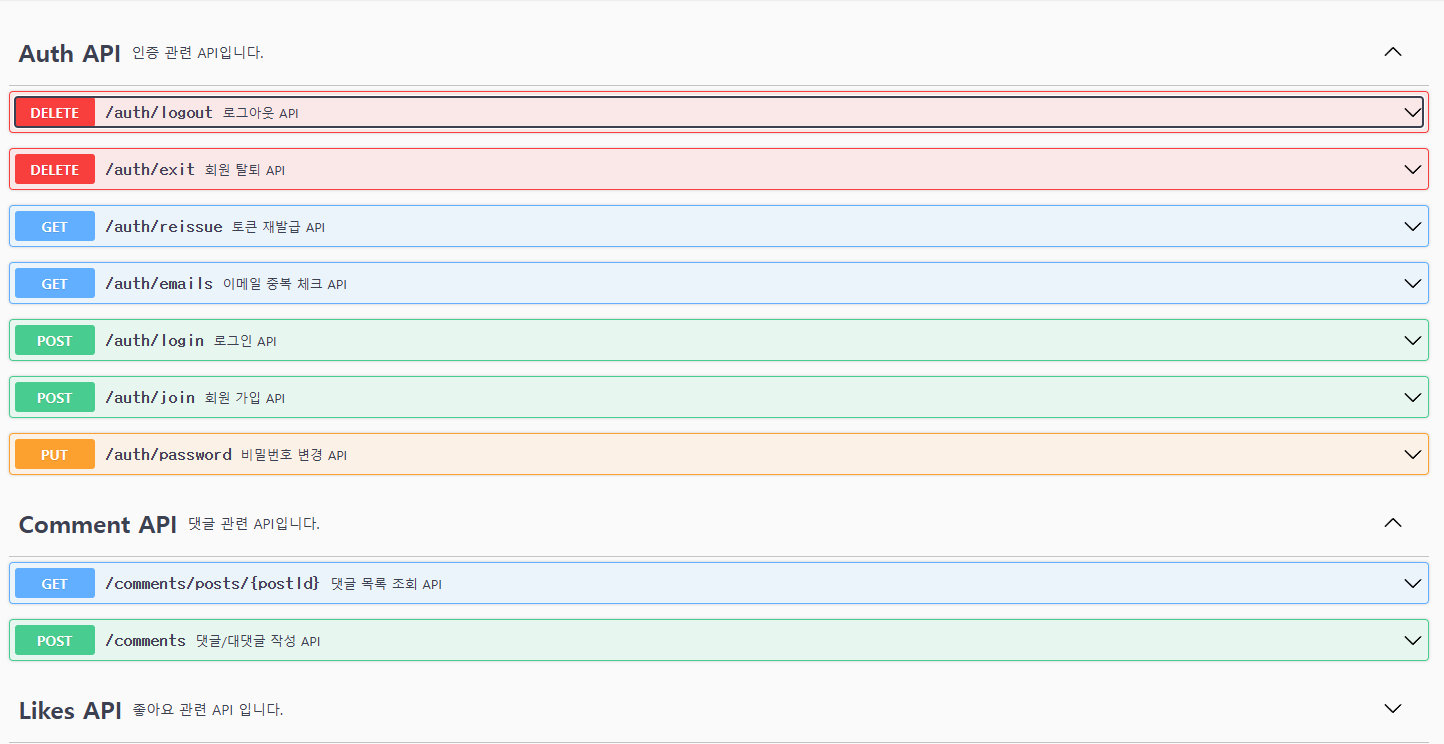Viewport: 1444px width, 744px height.
Task: Click the '토큰 재발급 API' description text
Action: coord(279,228)
